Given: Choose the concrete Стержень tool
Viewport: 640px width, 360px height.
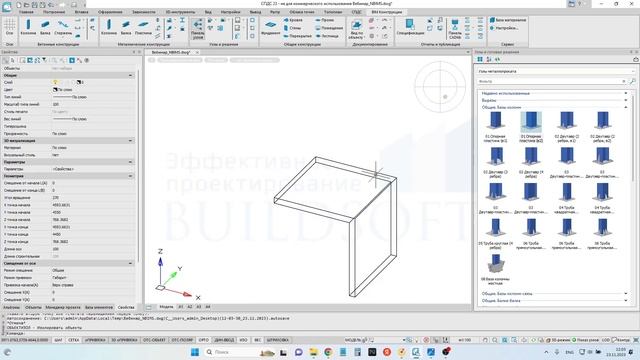Looking at the screenshot, I should [63, 27].
